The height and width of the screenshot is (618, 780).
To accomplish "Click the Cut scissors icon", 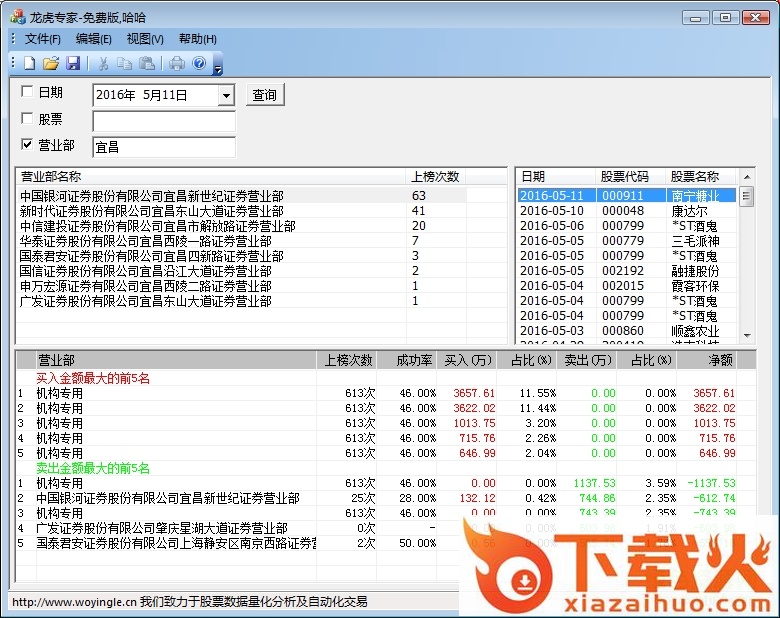I will [x=103, y=64].
